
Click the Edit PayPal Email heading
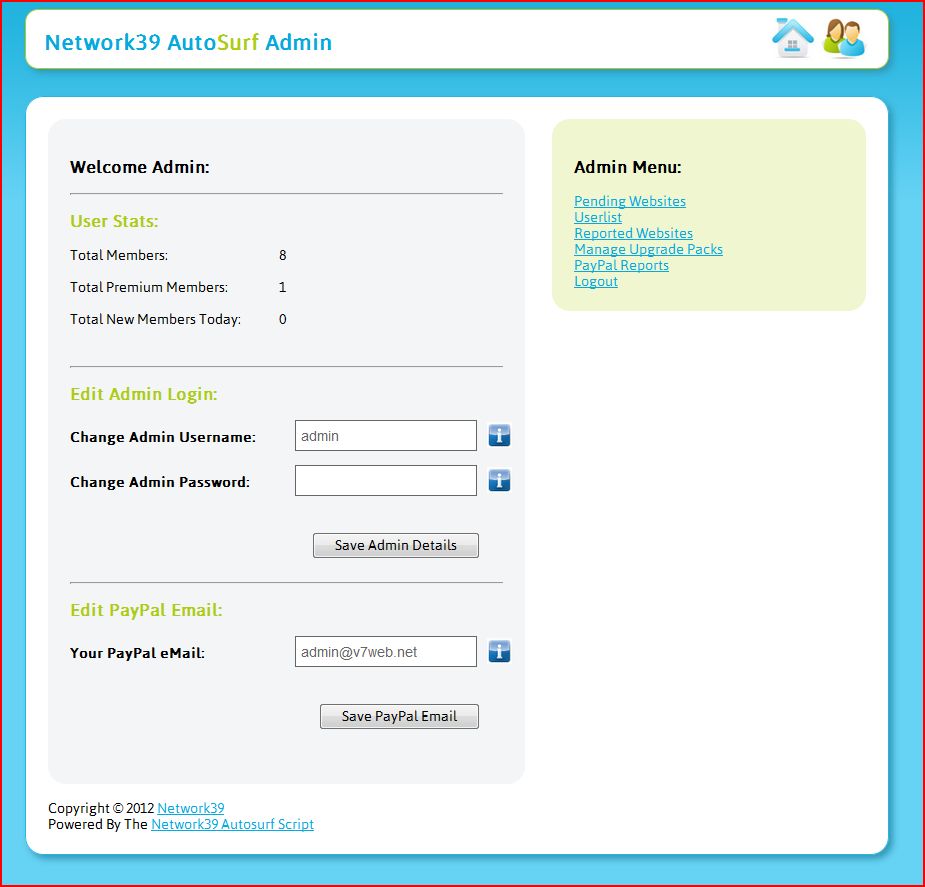coord(146,610)
